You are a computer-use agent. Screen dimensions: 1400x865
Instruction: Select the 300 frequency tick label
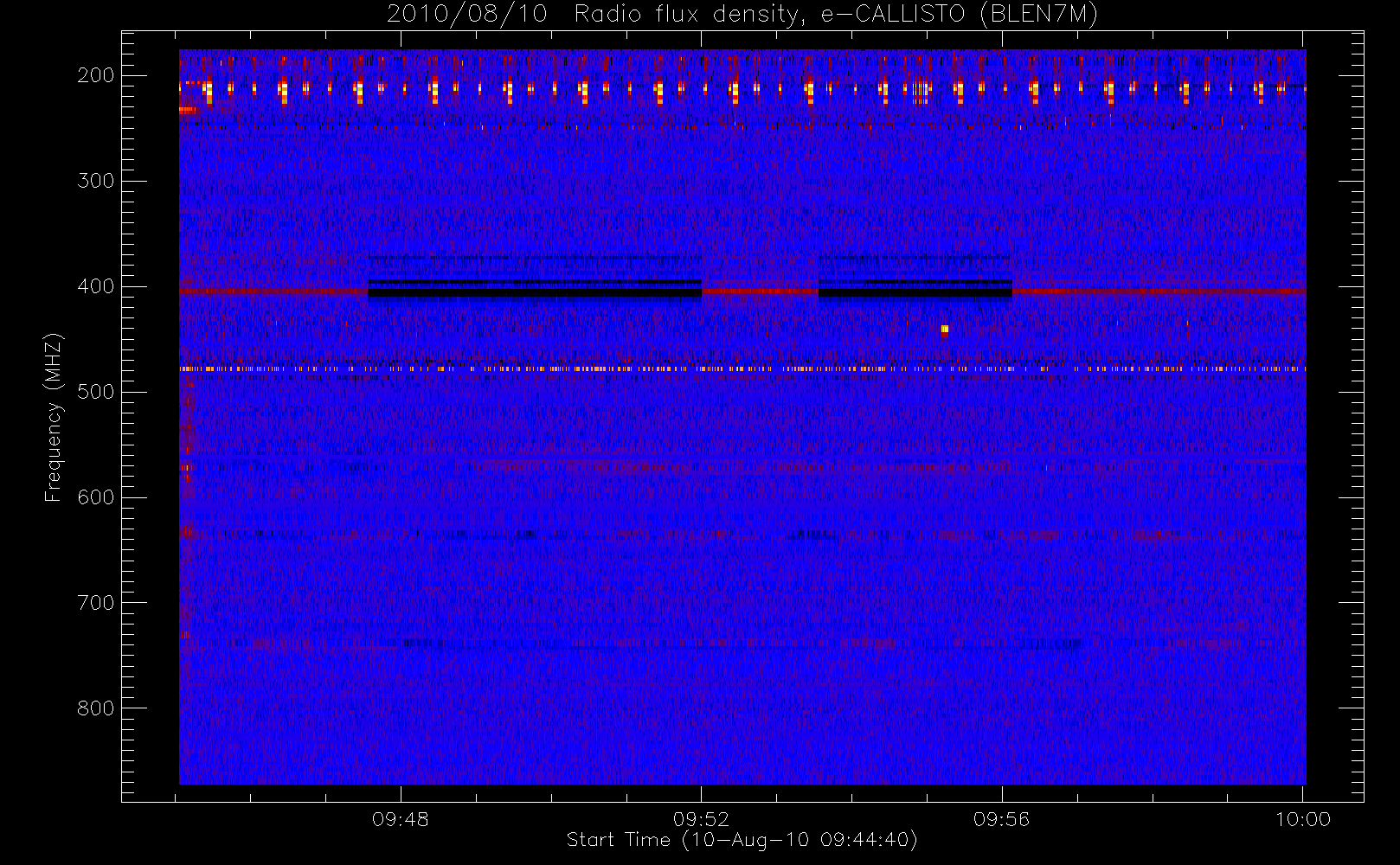96,181
